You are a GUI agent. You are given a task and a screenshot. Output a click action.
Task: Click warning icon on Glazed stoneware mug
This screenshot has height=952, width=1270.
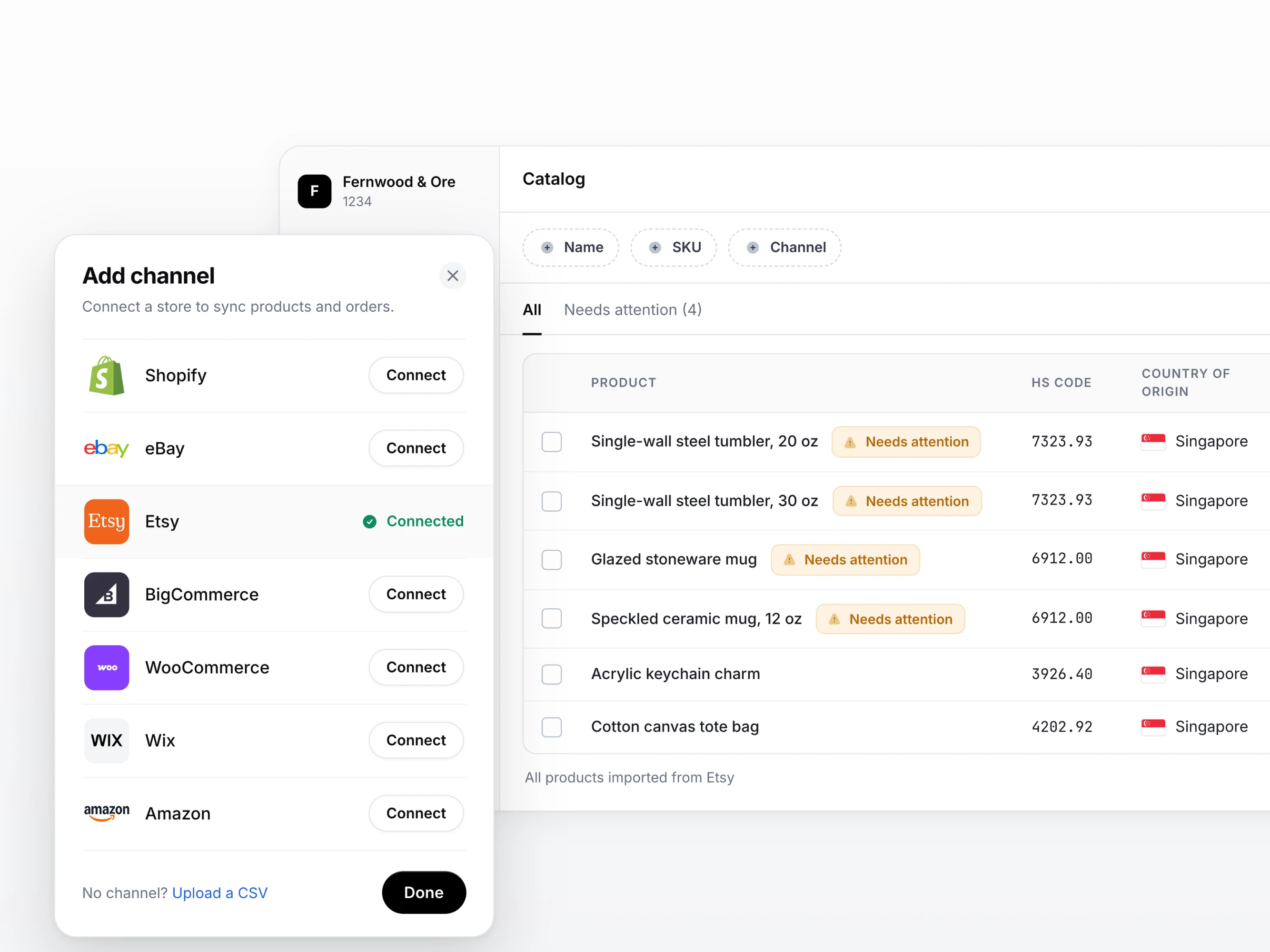[x=789, y=559]
